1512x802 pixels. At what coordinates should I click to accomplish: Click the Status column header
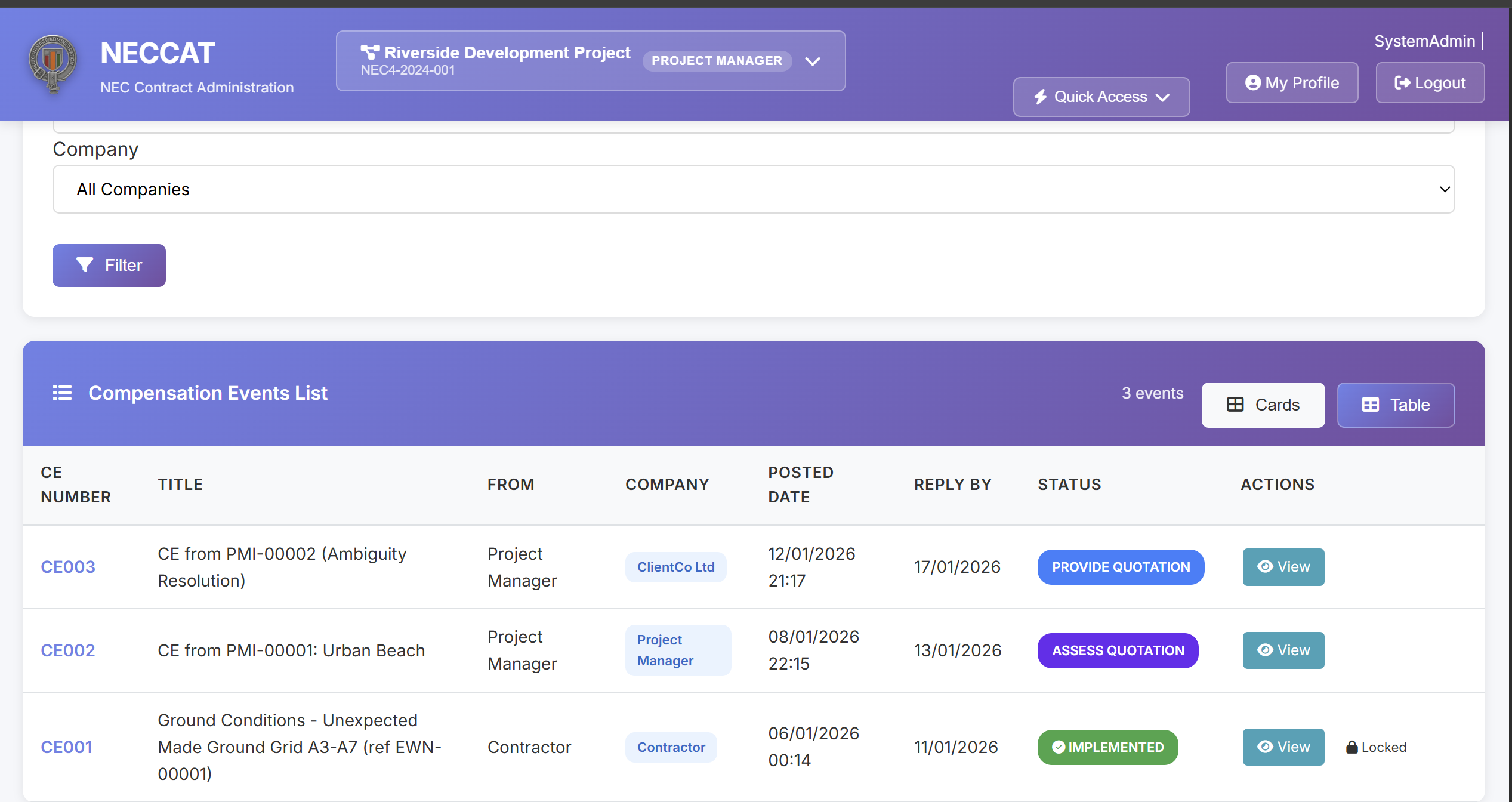click(1069, 485)
